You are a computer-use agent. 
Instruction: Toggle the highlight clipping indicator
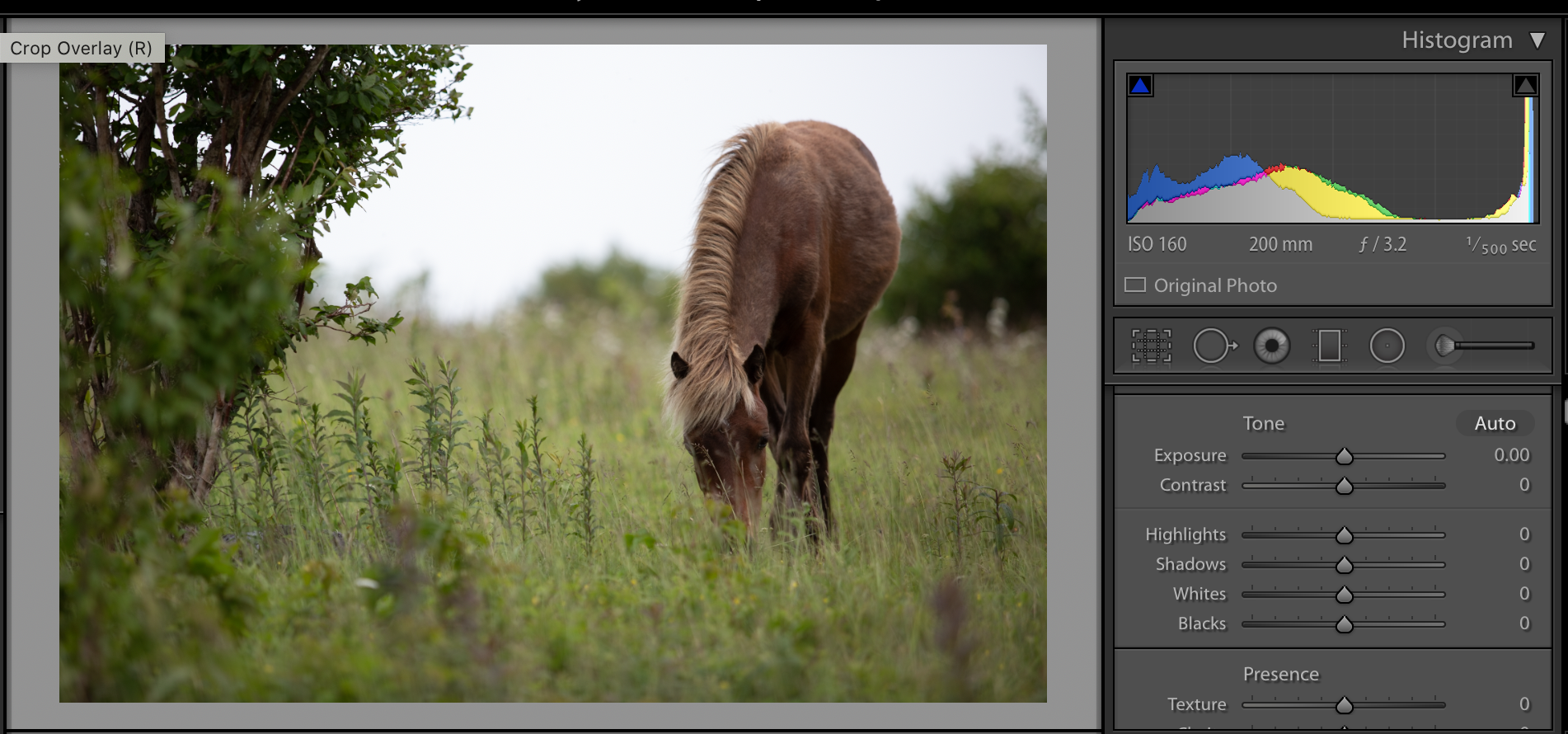pyautogui.click(x=1525, y=86)
